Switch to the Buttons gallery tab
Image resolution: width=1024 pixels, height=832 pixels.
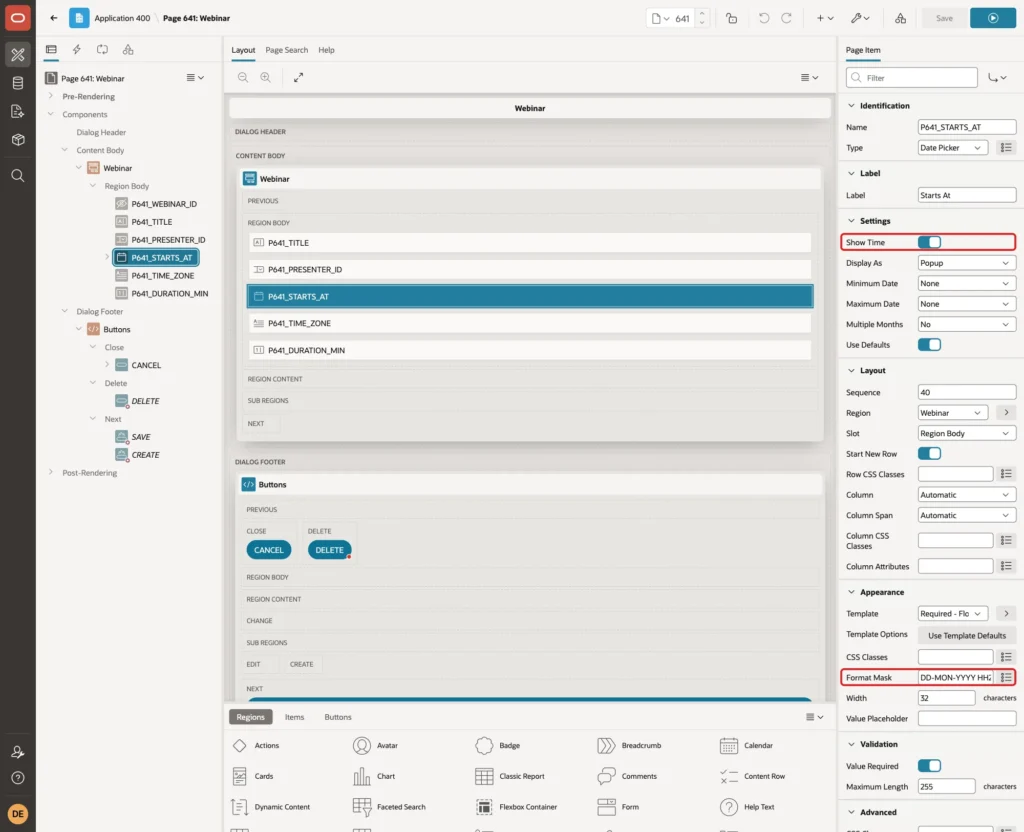[338, 717]
